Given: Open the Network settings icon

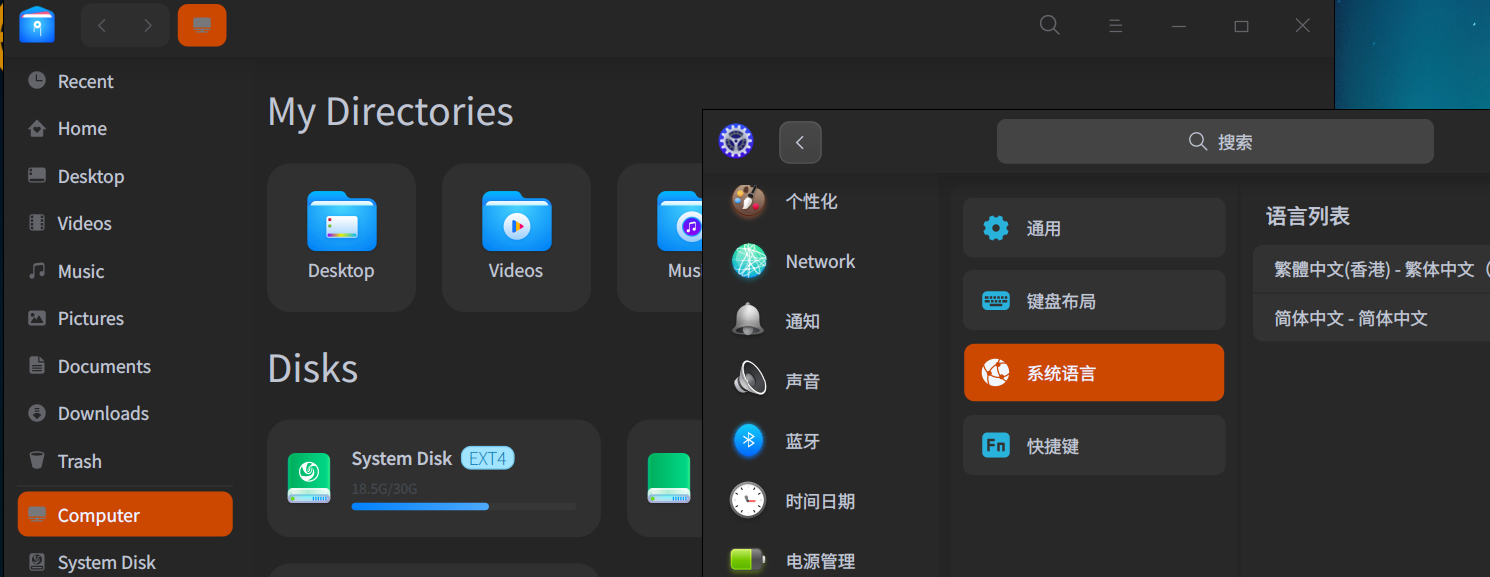Looking at the screenshot, I should [x=749, y=261].
